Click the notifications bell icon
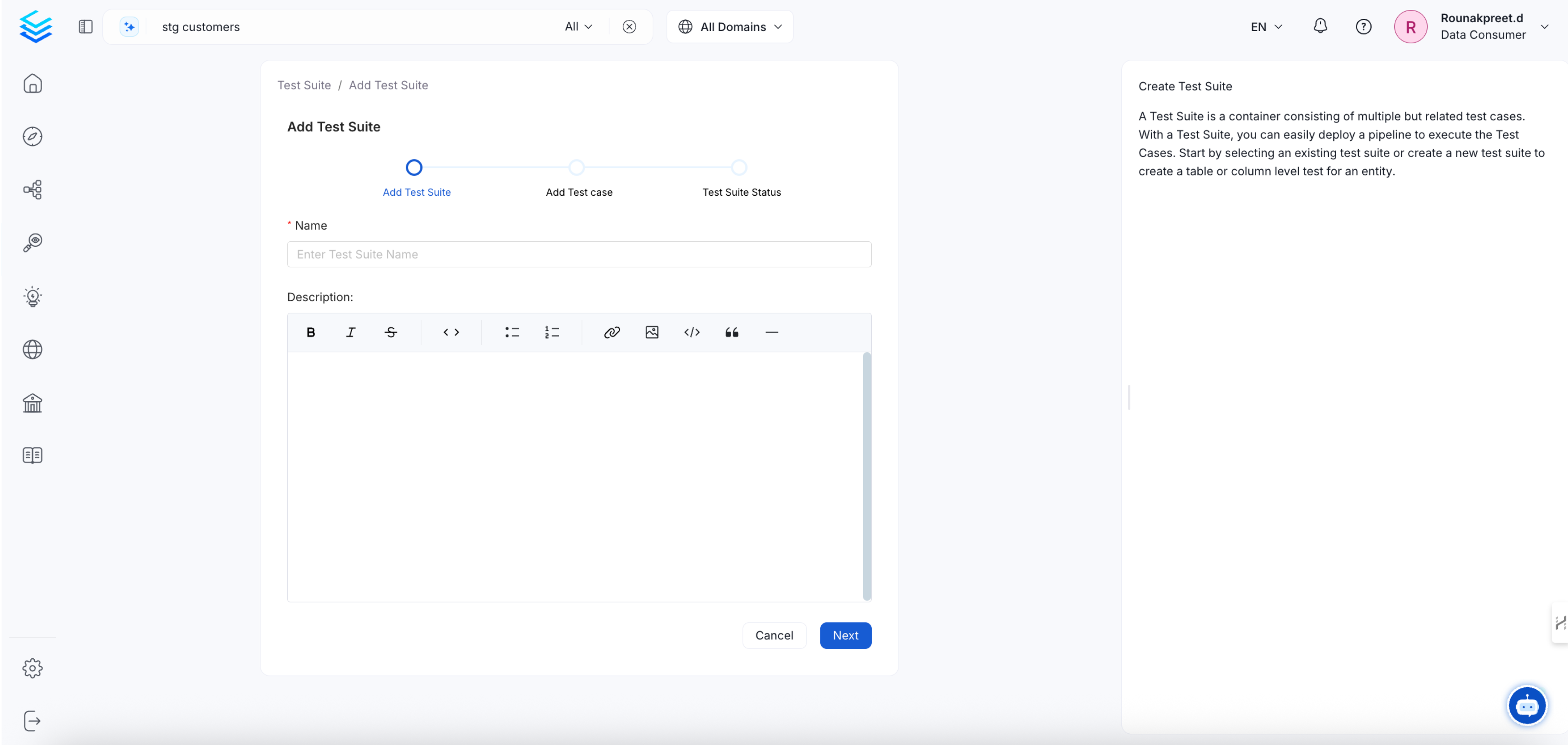This screenshot has width=1568, height=745. [x=1320, y=26]
